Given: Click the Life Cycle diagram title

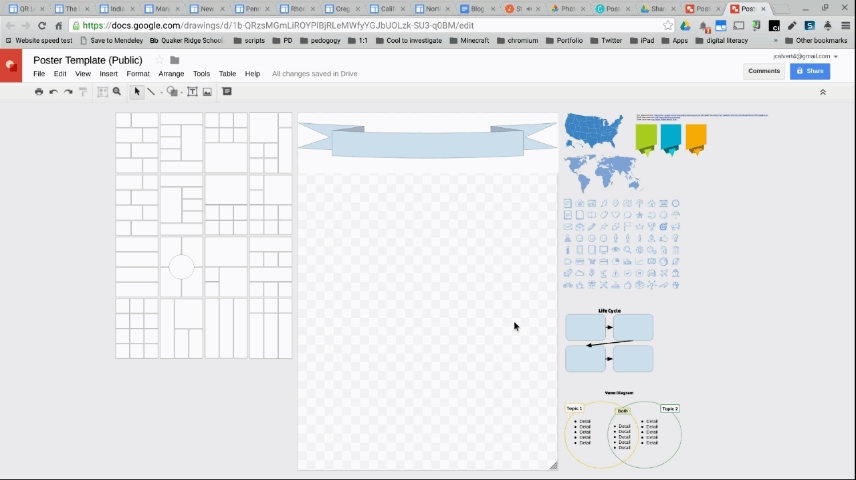Looking at the screenshot, I should (609, 311).
